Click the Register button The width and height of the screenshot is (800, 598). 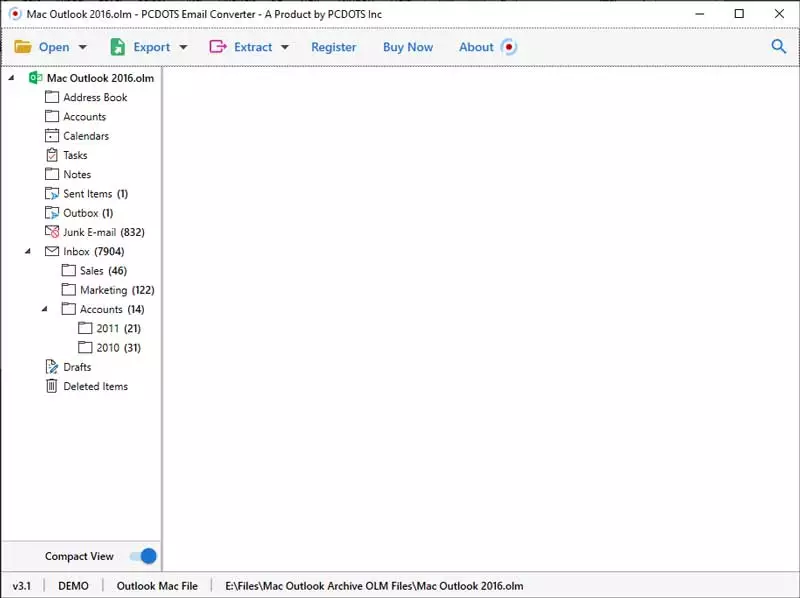[333, 47]
